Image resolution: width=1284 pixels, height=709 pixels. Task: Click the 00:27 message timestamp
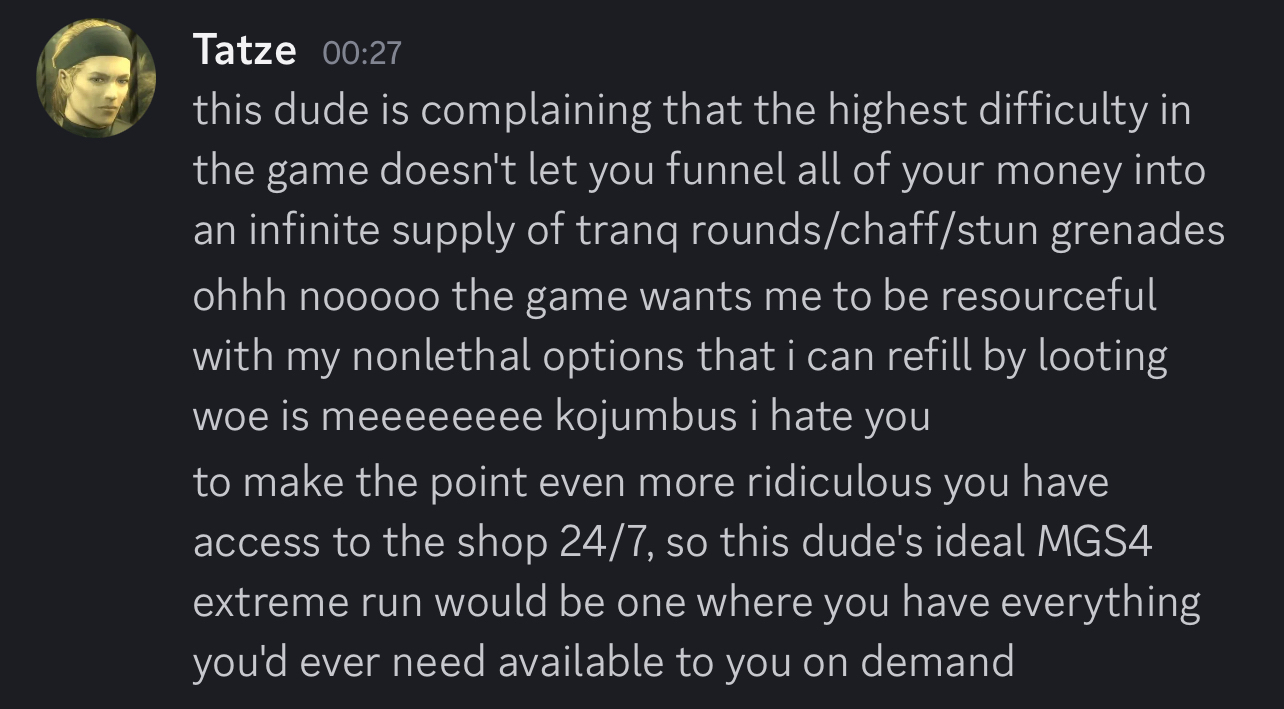[362, 52]
